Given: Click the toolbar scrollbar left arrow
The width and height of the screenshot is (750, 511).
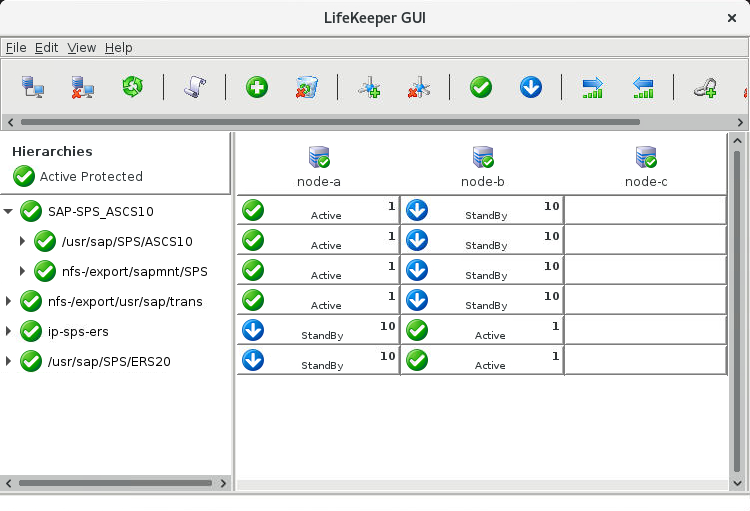Looking at the screenshot, I should coord(11,122).
